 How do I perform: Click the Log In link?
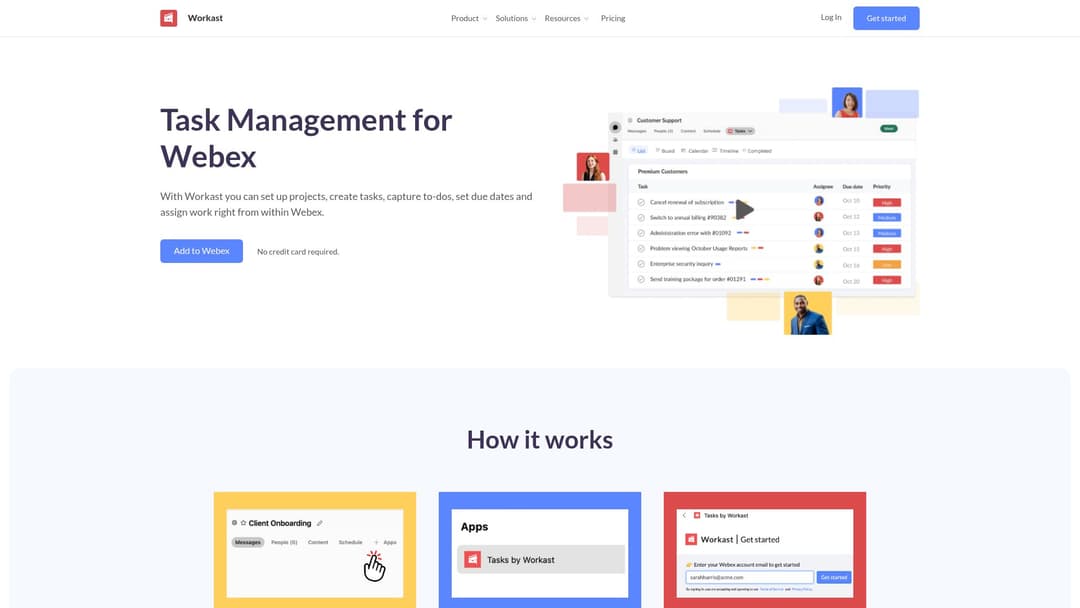(x=831, y=17)
